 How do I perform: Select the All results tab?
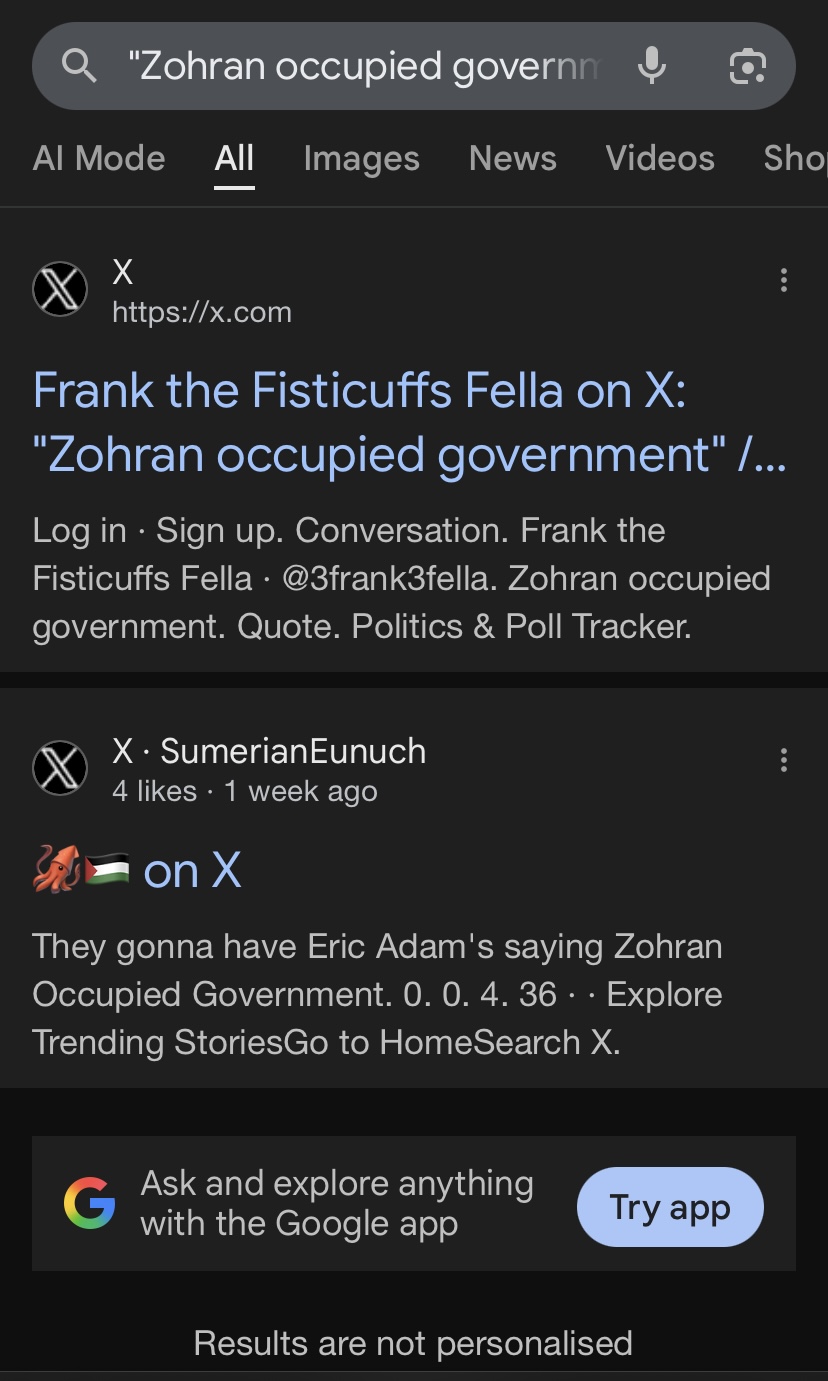pos(234,158)
